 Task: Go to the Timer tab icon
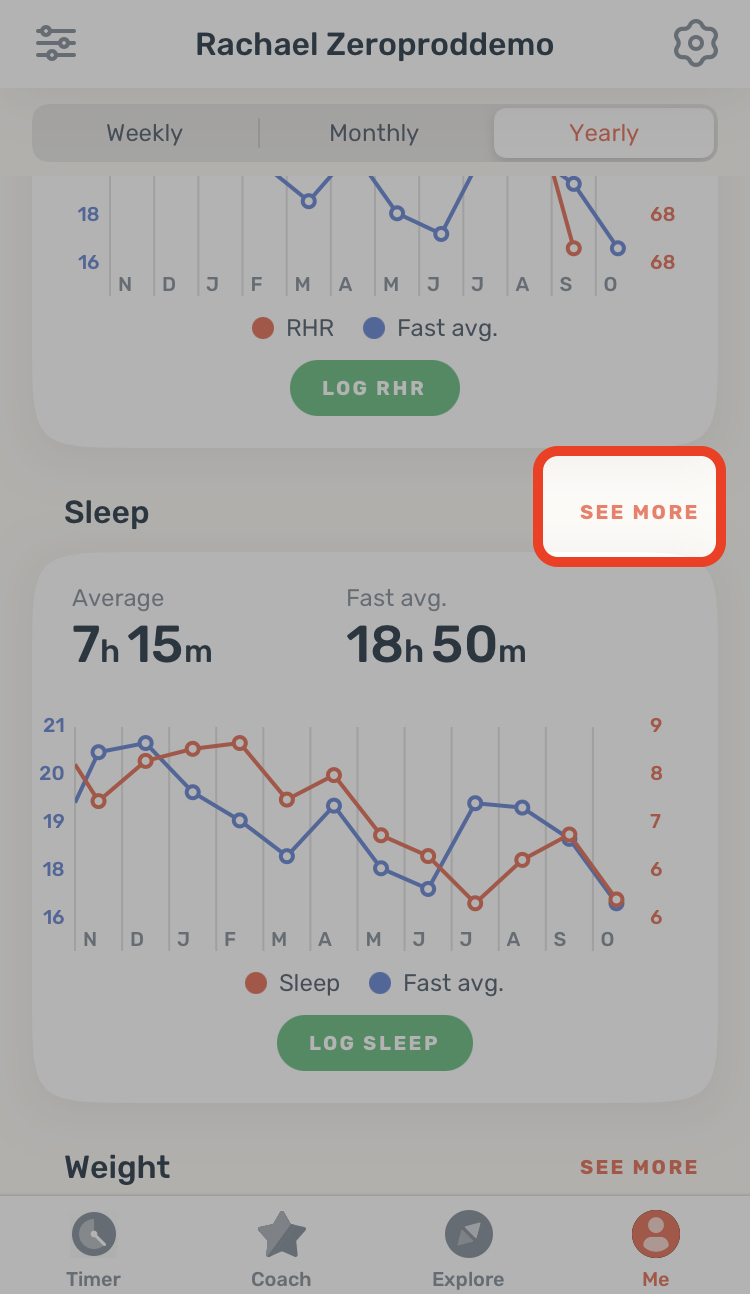coord(94,1235)
